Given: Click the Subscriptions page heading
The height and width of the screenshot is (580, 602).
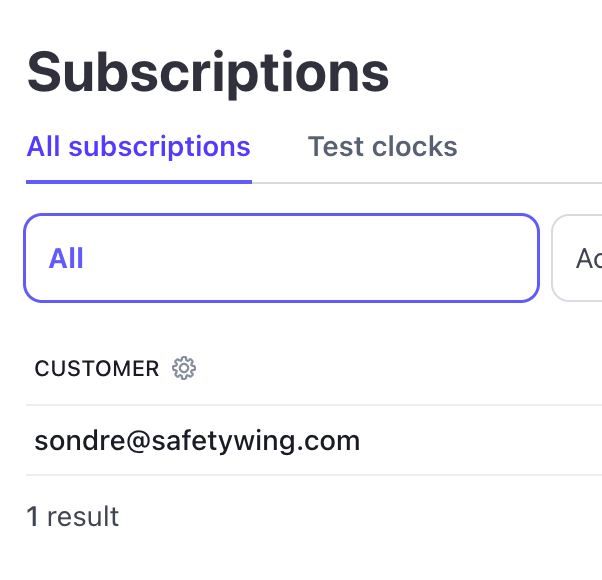Looking at the screenshot, I should click(207, 72).
